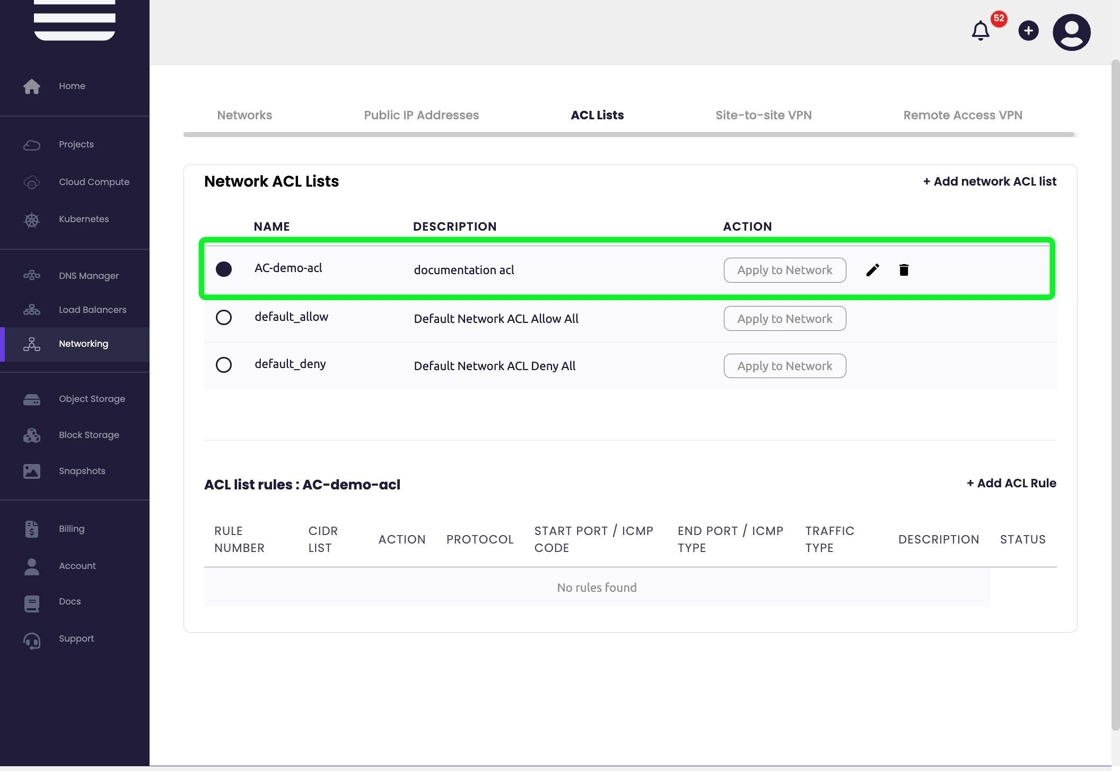Open DNS Manager from the sidebar
The image size is (1120, 771).
tap(88, 276)
